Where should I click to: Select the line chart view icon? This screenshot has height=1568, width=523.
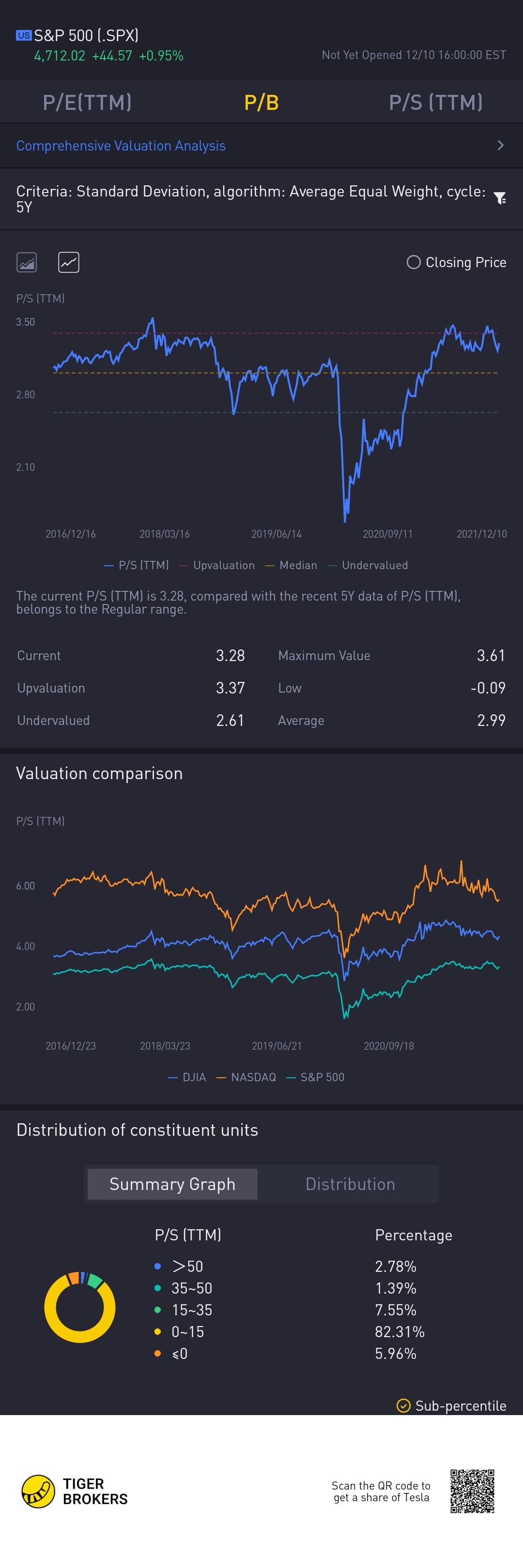(69, 262)
